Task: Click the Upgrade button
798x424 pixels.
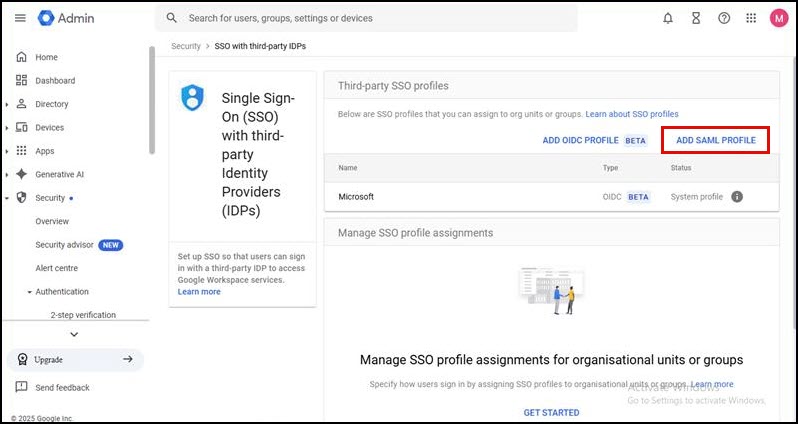Action: coord(75,359)
